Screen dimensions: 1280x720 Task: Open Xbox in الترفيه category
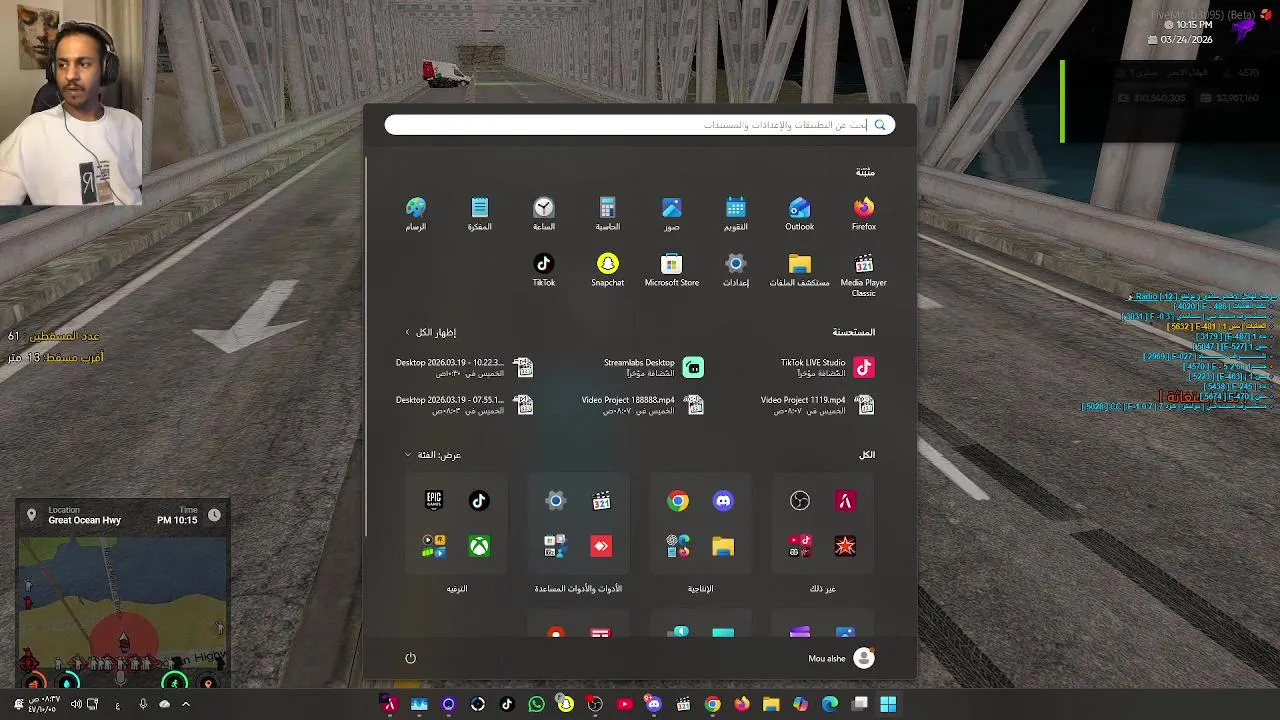479,546
